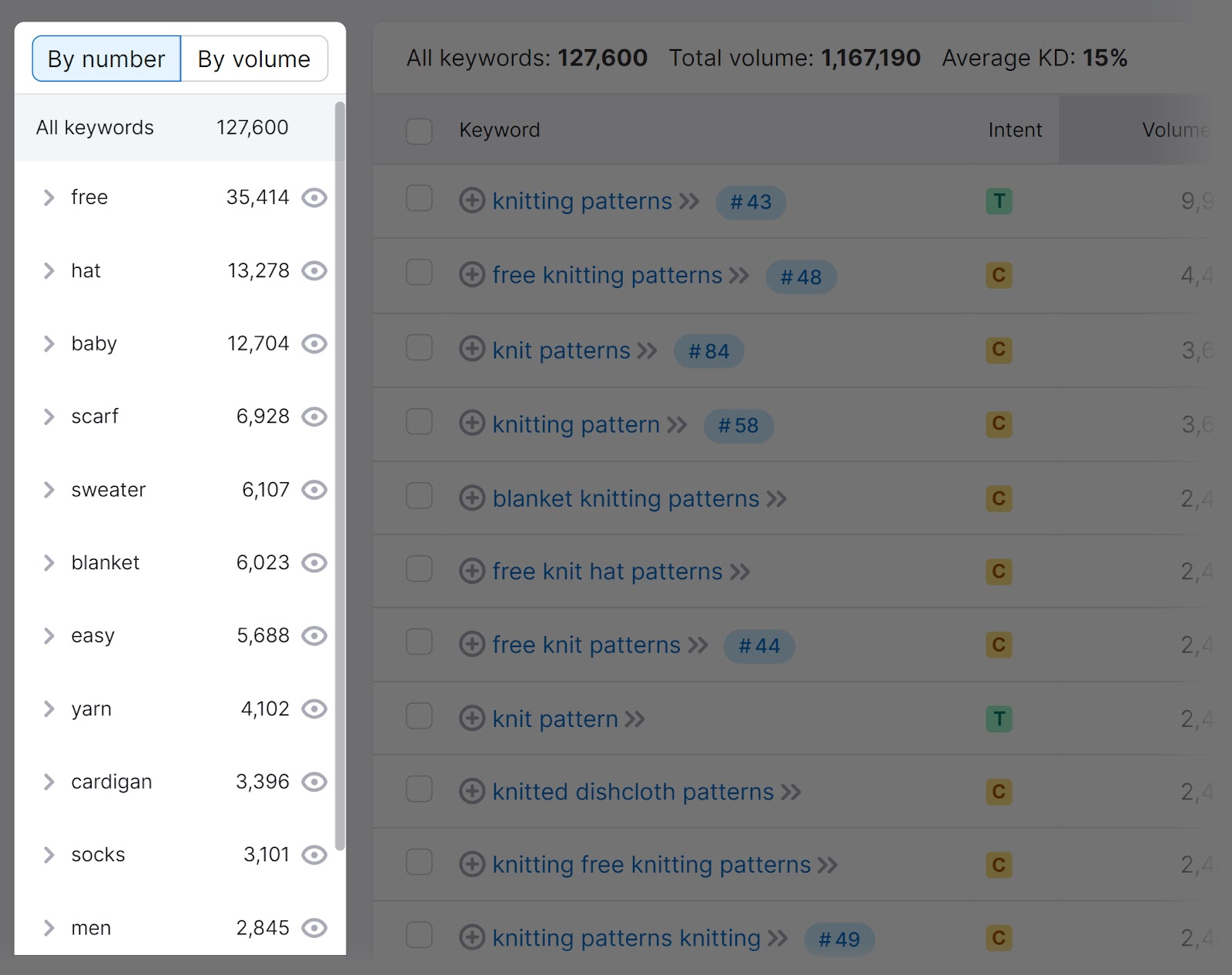Open the "blanket knitting patterns" keyword link
The image size is (1232, 975).
pyautogui.click(x=626, y=498)
